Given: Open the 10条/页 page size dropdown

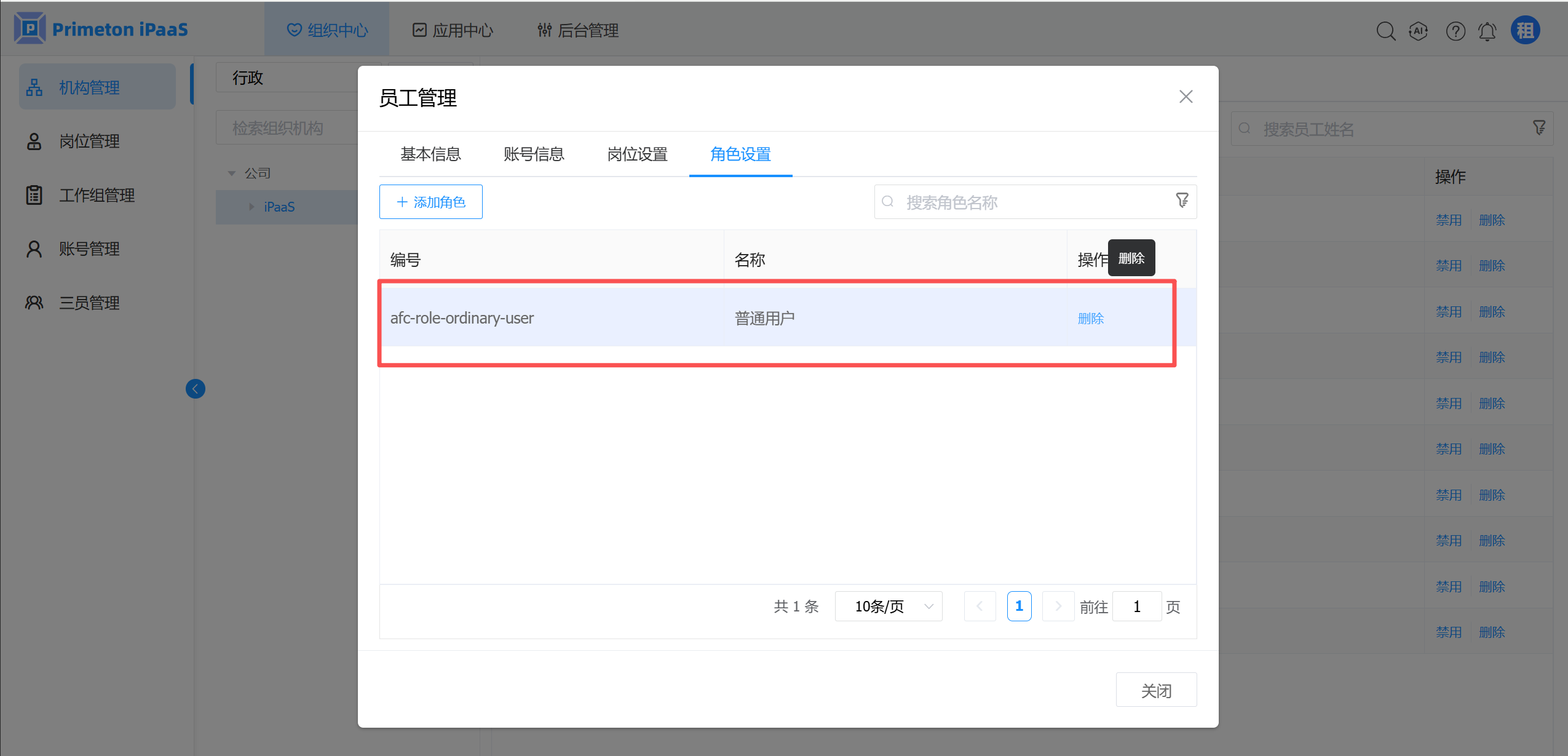Looking at the screenshot, I should point(888,607).
